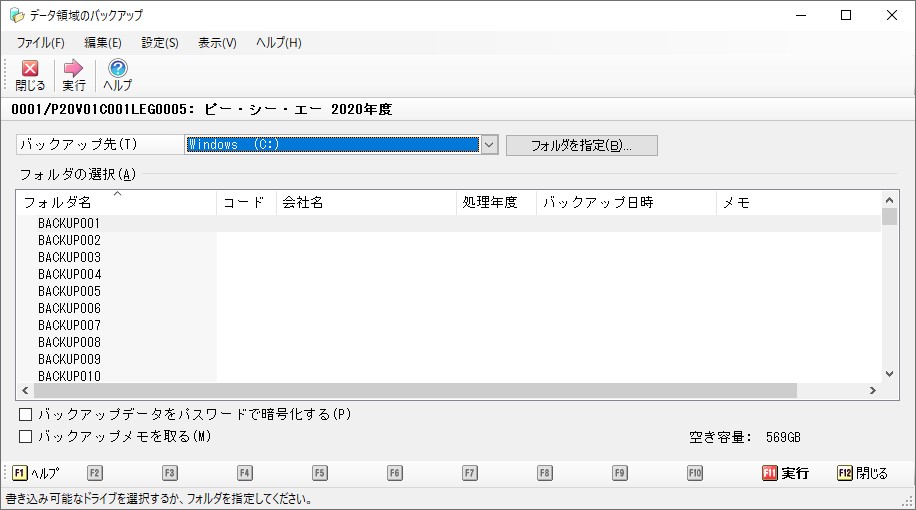Click the 実行 arrow toolbar icon

[x=74, y=70]
